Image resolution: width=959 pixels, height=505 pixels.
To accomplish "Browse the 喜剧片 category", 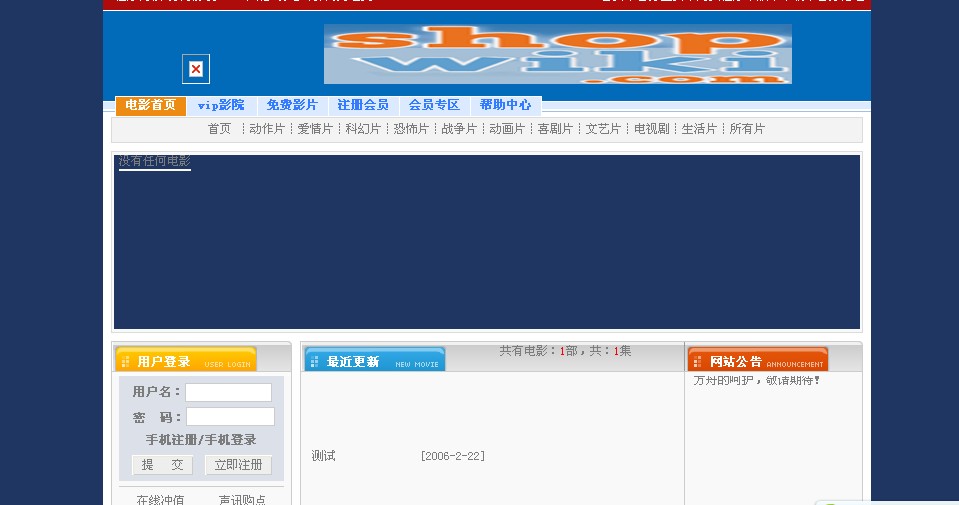I will click(x=555, y=129).
